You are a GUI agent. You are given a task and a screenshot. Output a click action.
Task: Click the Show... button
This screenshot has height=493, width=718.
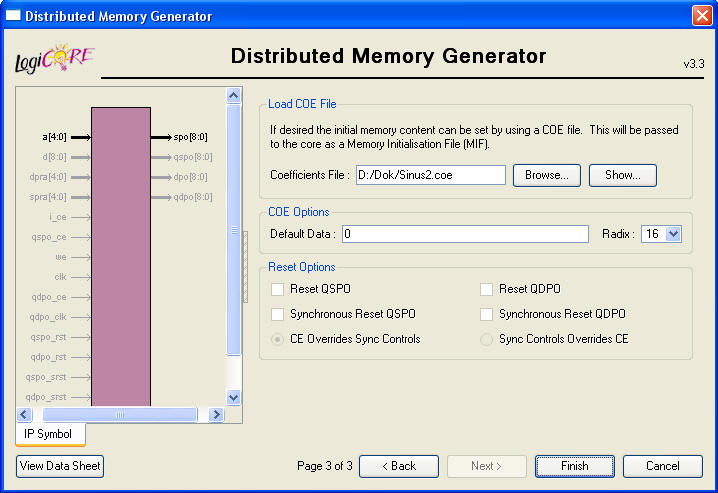tap(623, 175)
